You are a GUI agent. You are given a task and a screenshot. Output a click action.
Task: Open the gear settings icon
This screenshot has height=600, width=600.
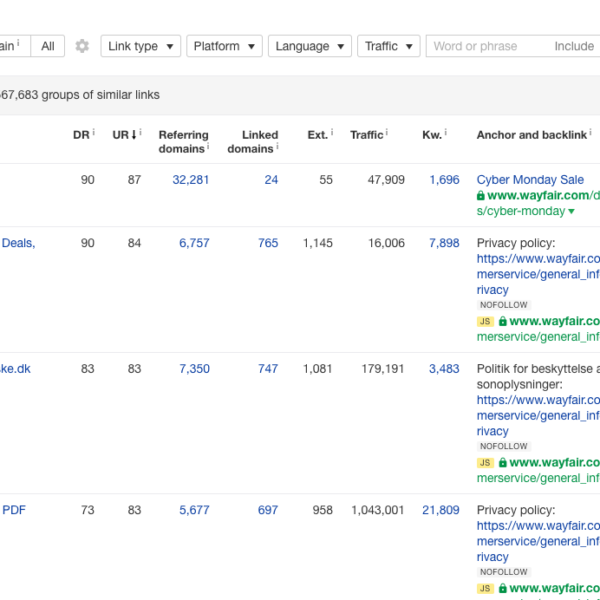[x=82, y=46]
